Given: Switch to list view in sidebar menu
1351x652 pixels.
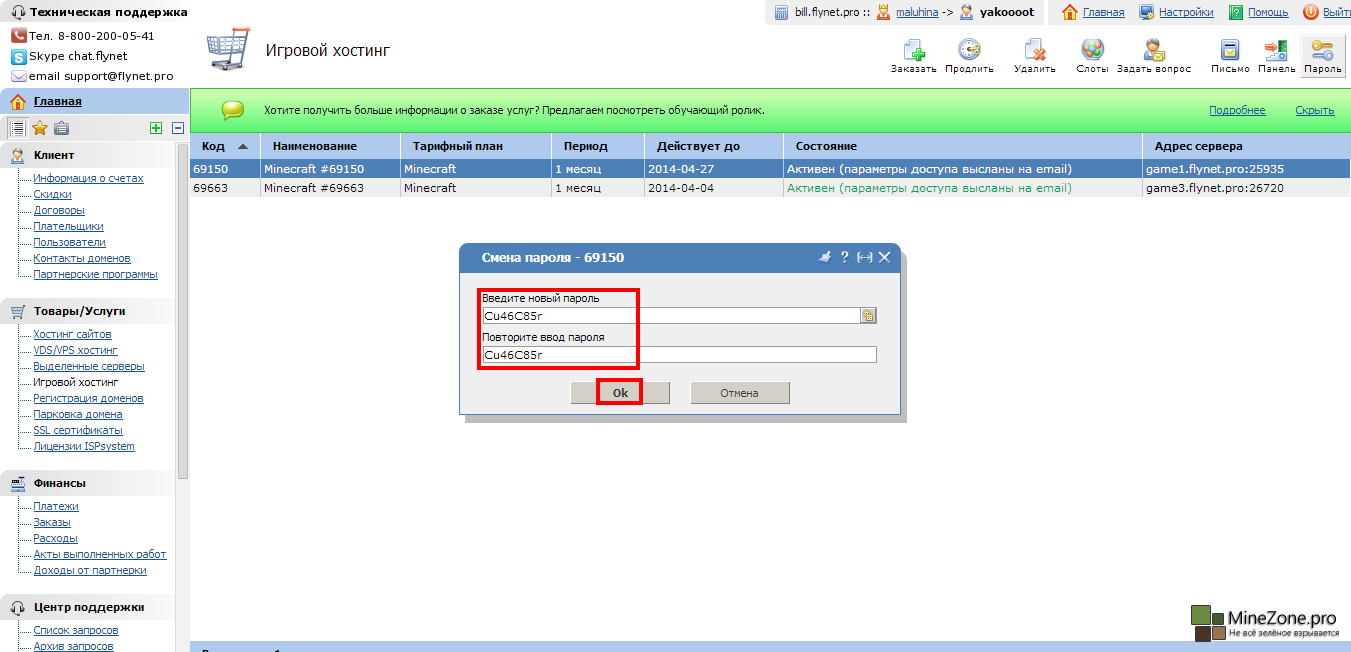Looking at the screenshot, I should click(x=17, y=128).
